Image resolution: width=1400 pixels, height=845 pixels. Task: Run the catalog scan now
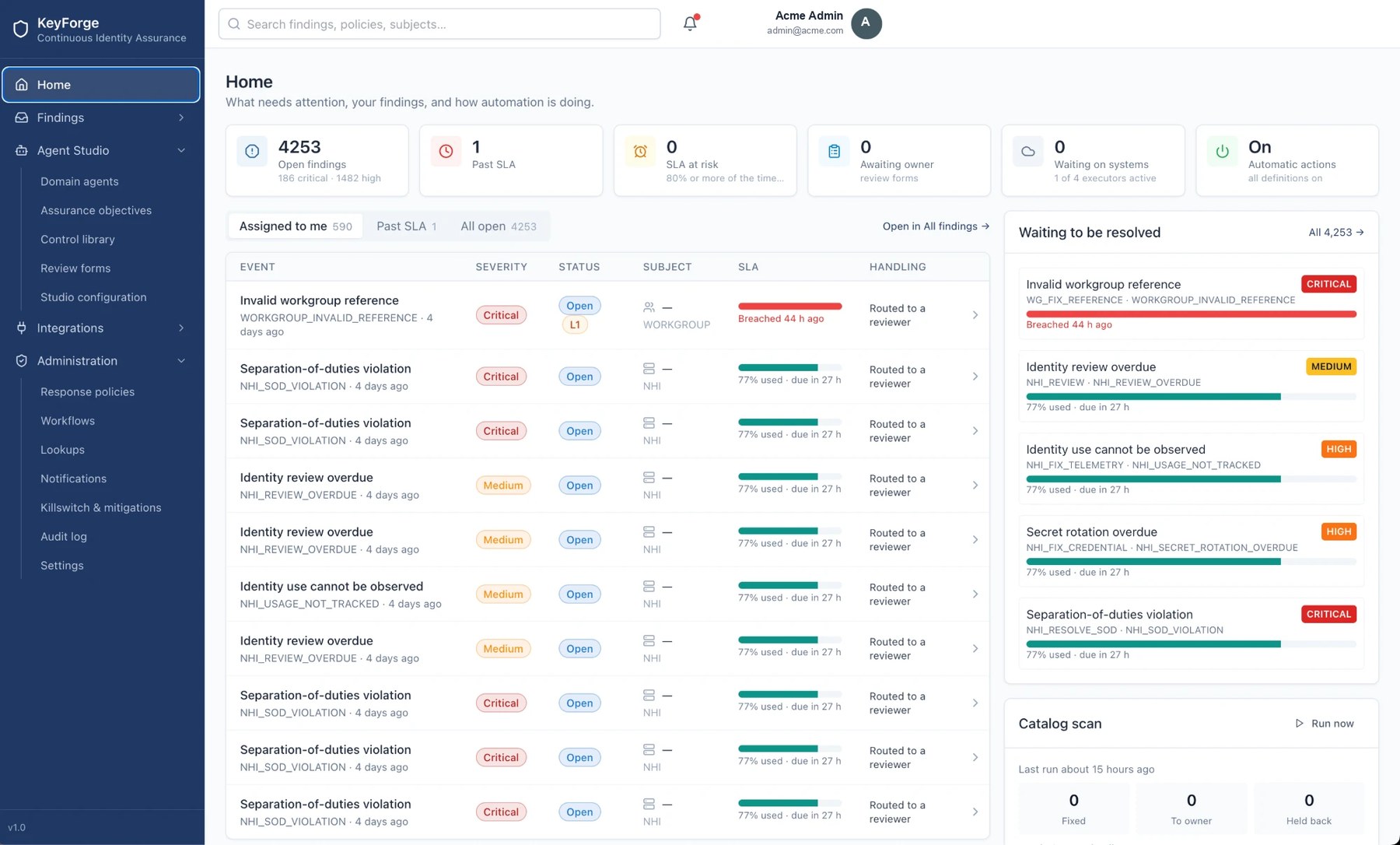[1325, 724]
